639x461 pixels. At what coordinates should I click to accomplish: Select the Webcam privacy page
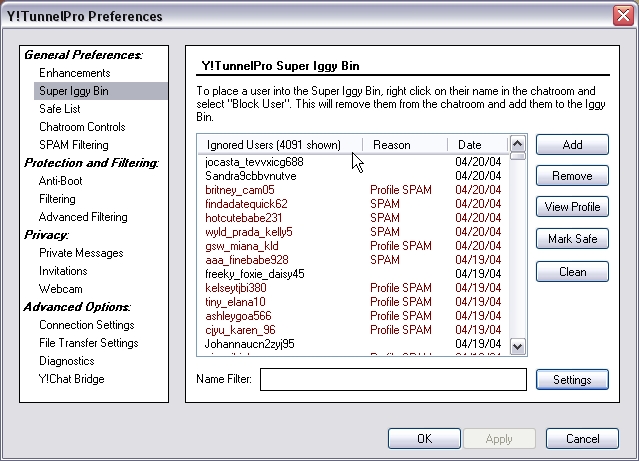point(61,289)
